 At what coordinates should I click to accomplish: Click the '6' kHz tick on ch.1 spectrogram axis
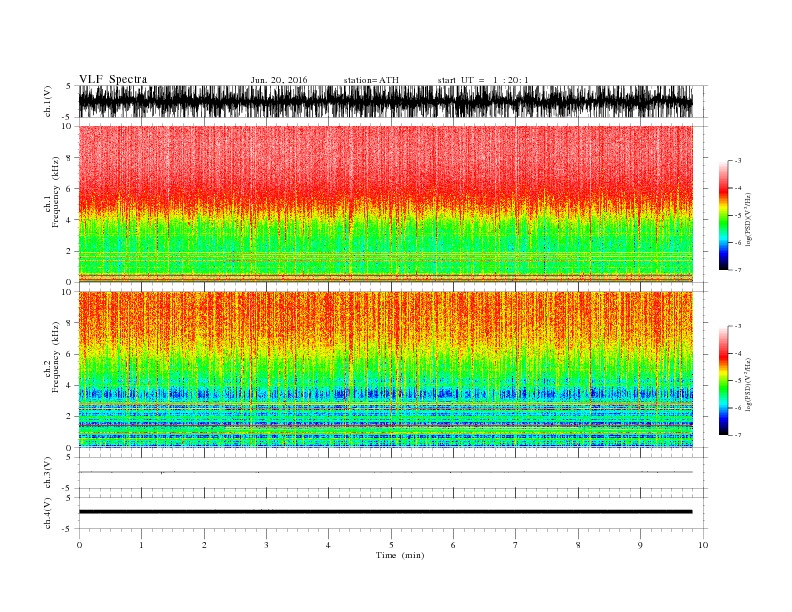point(69,188)
